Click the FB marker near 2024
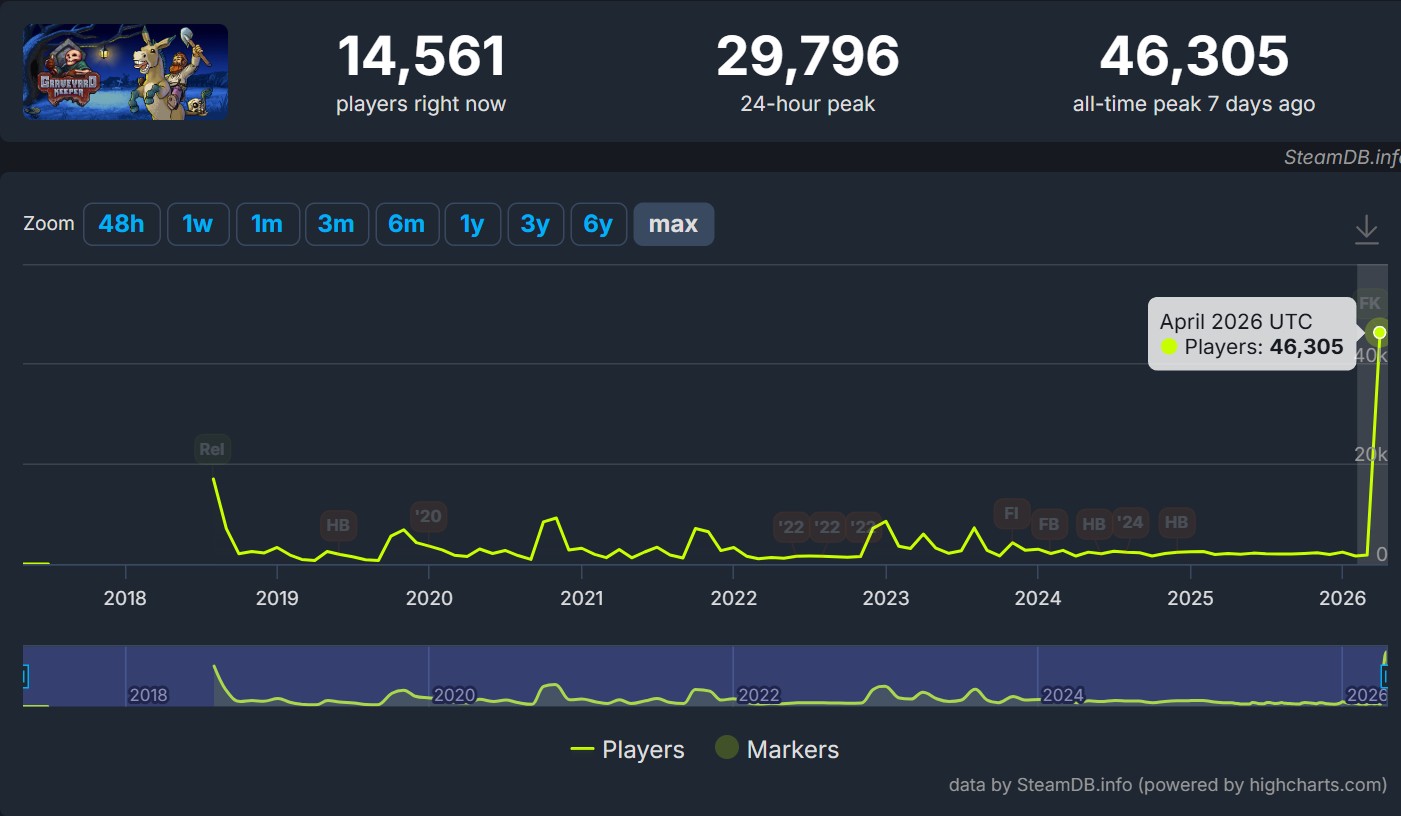Screen dimensions: 1401x816 tap(1048, 523)
